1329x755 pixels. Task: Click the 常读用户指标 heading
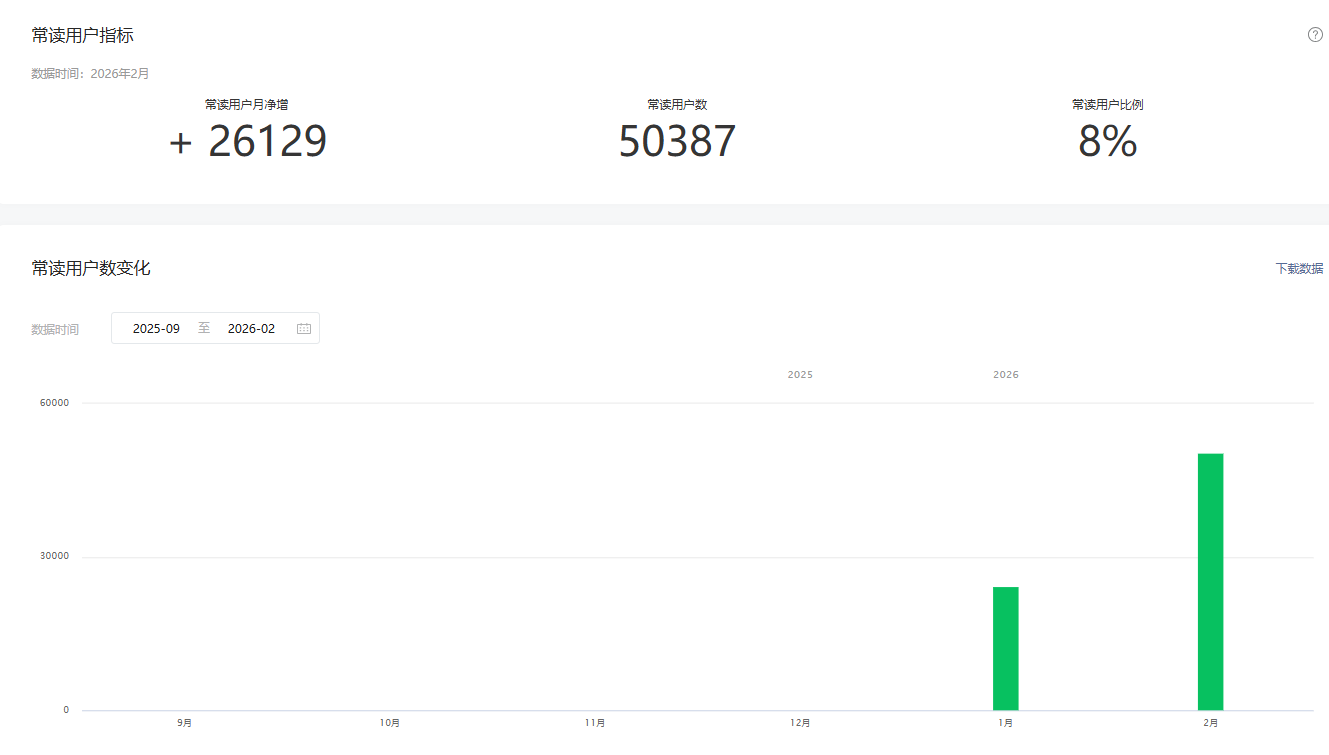point(82,36)
